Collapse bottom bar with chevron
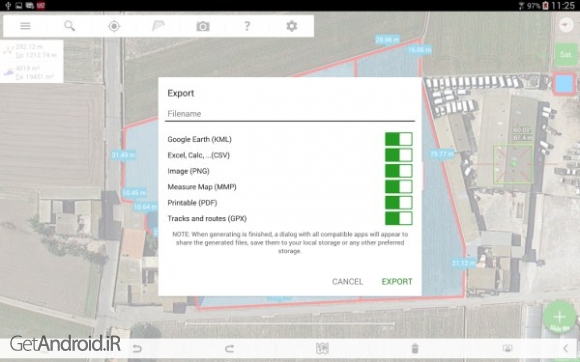Viewport: 580px width, 362px height. (x=565, y=348)
